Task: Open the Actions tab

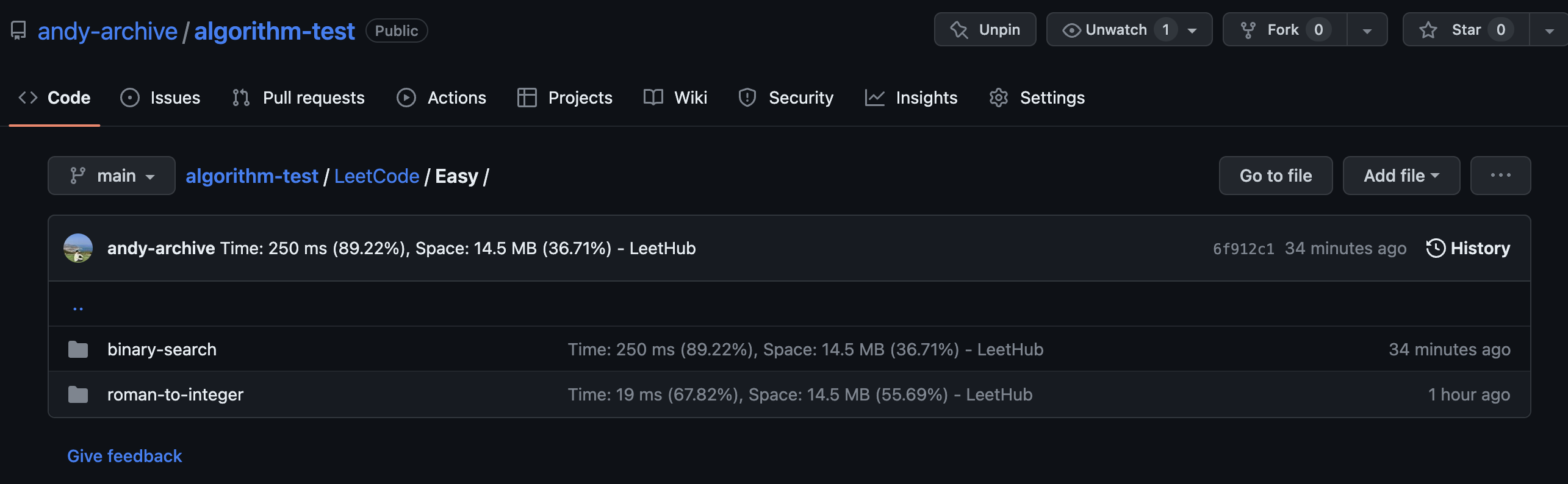Action: coord(441,98)
